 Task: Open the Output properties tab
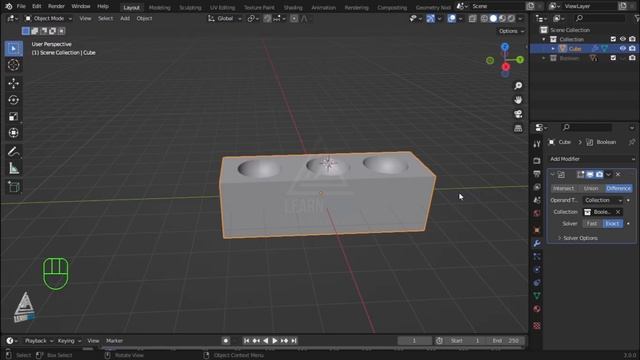[x=537, y=174]
